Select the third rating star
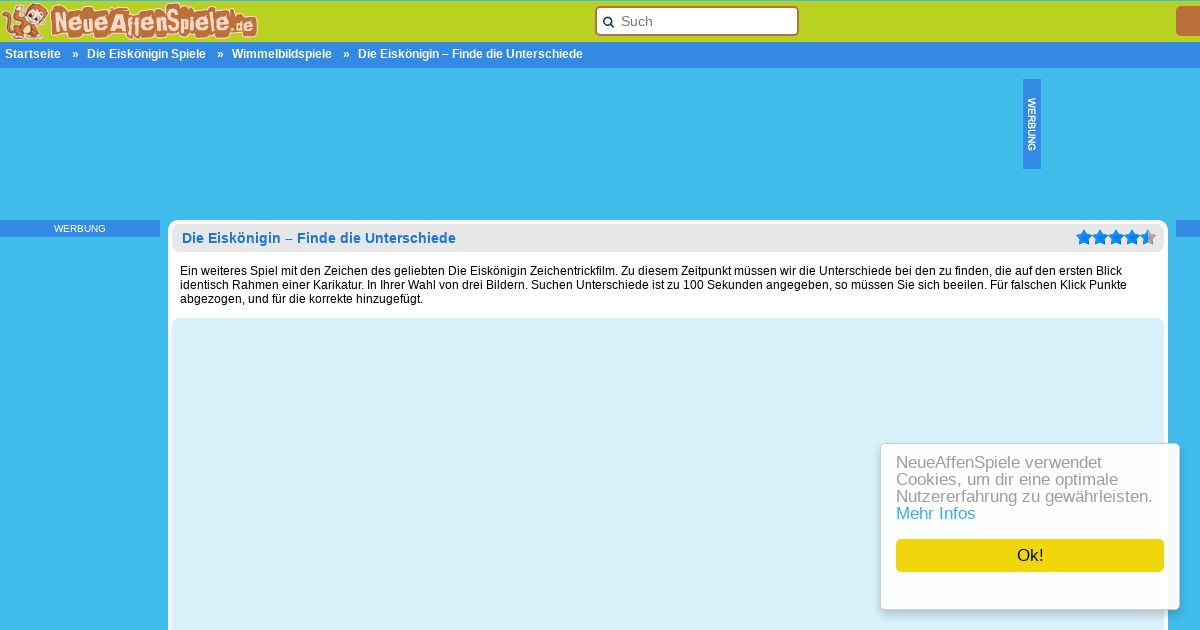Image resolution: width=1200 pixels, height=630 pixels. (1116, 237)
